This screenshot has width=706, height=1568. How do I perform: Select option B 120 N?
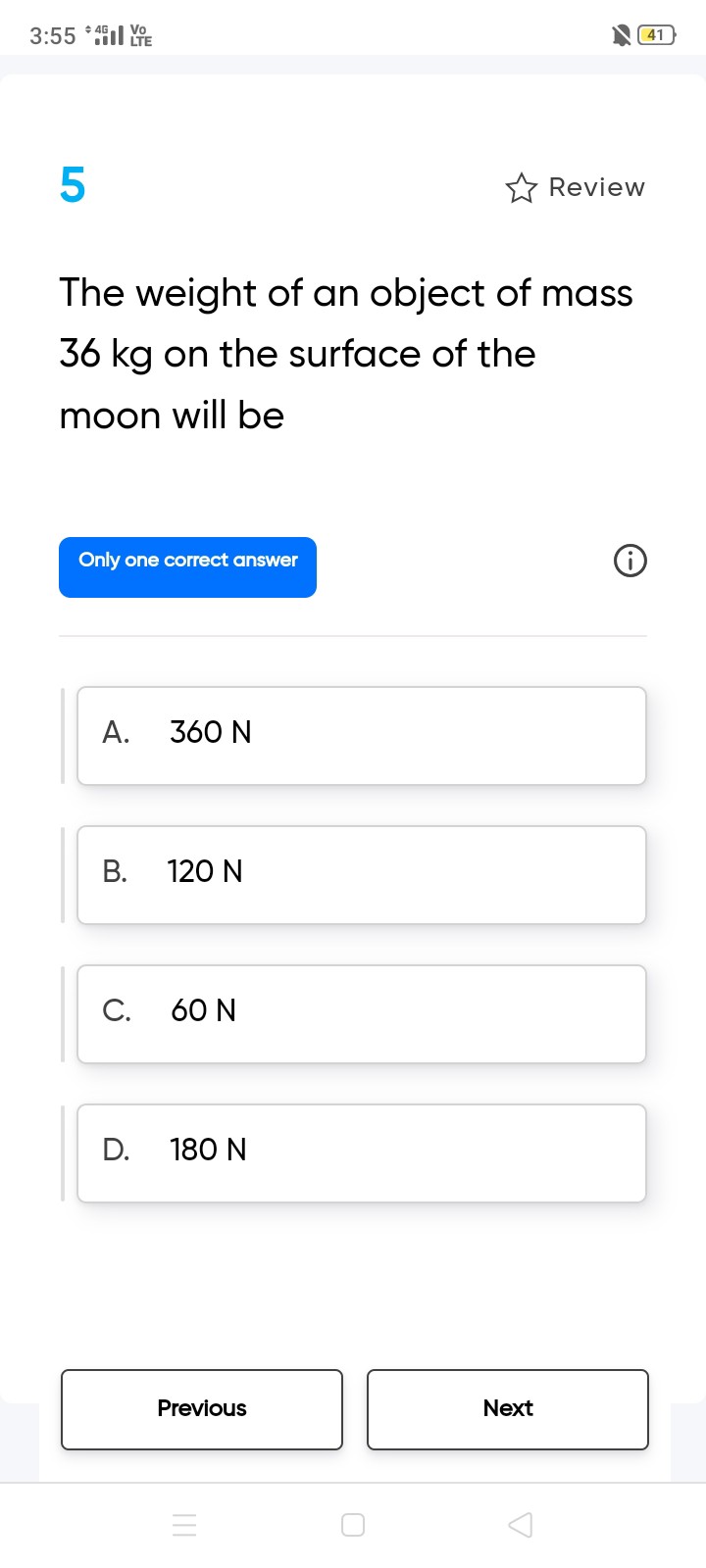(362, 875)
